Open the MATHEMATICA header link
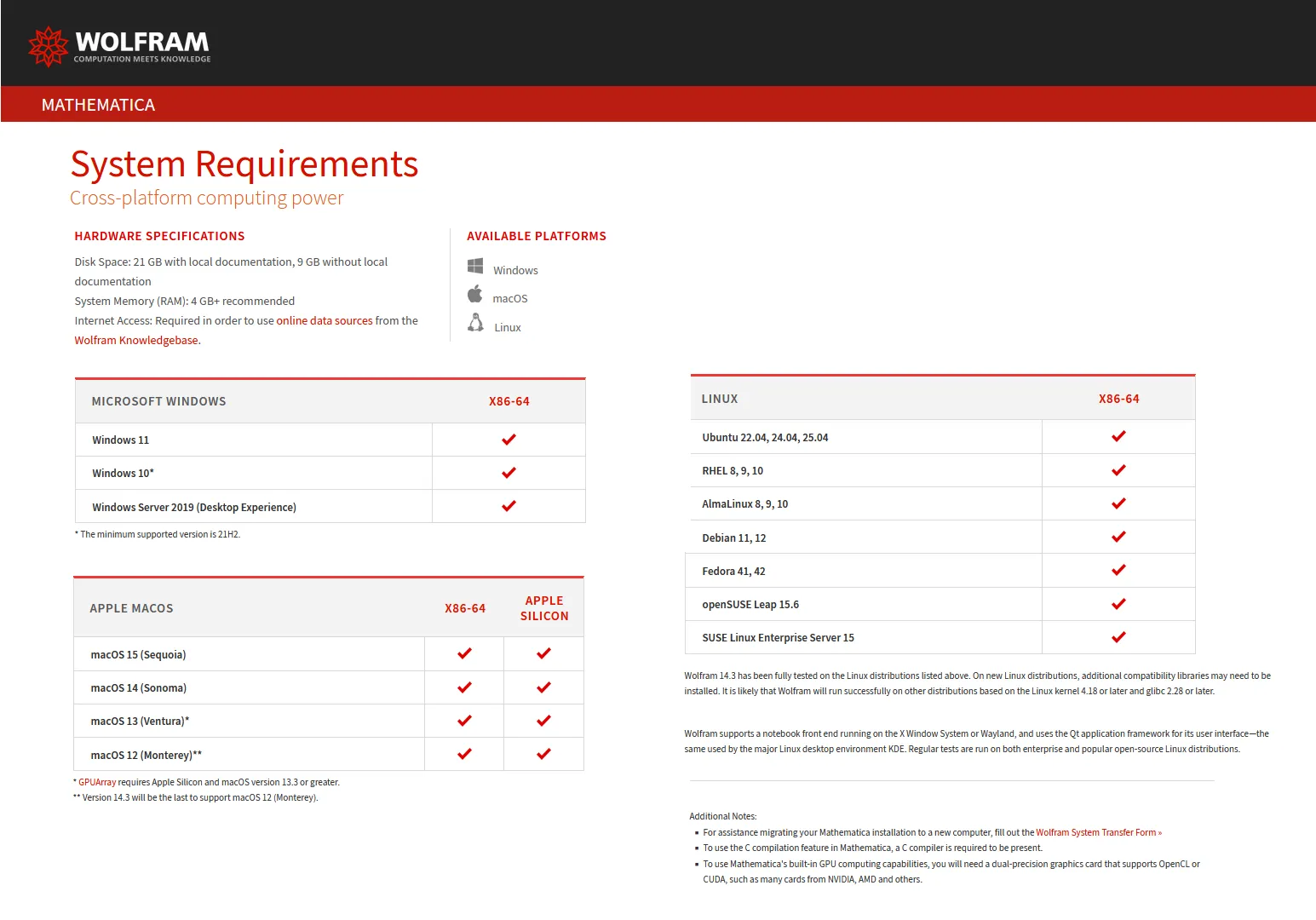The height and width of the screenshot is (920, 1316). point(98,105)
